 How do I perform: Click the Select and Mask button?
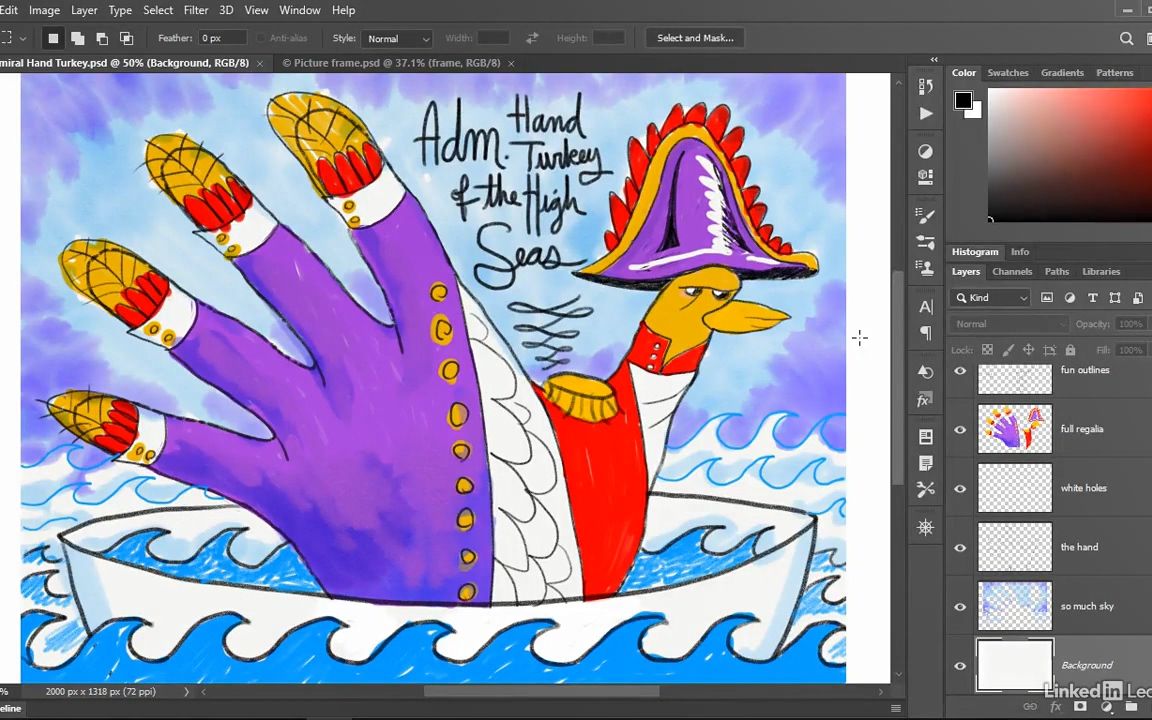(x=695, y=38)
